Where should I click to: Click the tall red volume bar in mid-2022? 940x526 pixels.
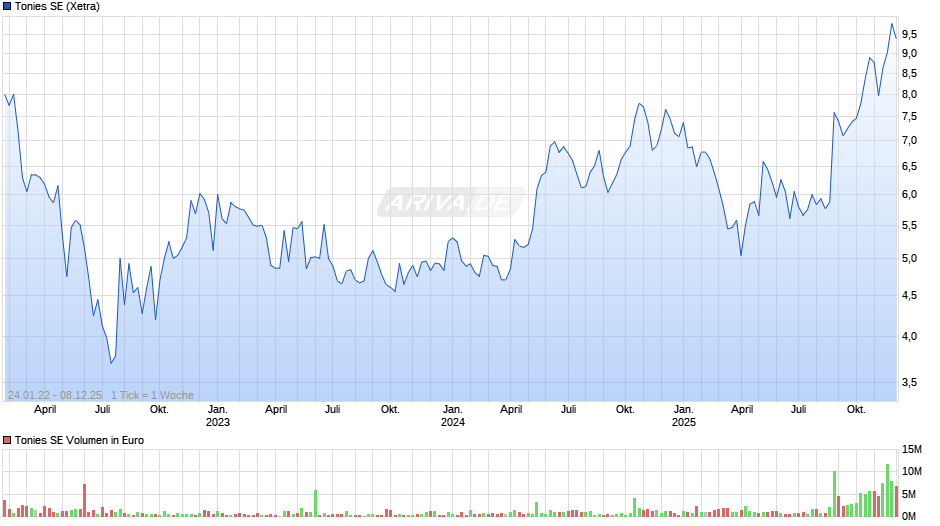pos(85,500)
